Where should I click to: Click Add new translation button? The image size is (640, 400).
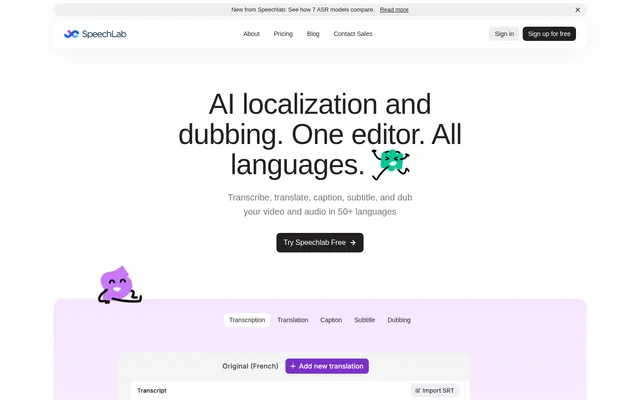click(327, 366)
